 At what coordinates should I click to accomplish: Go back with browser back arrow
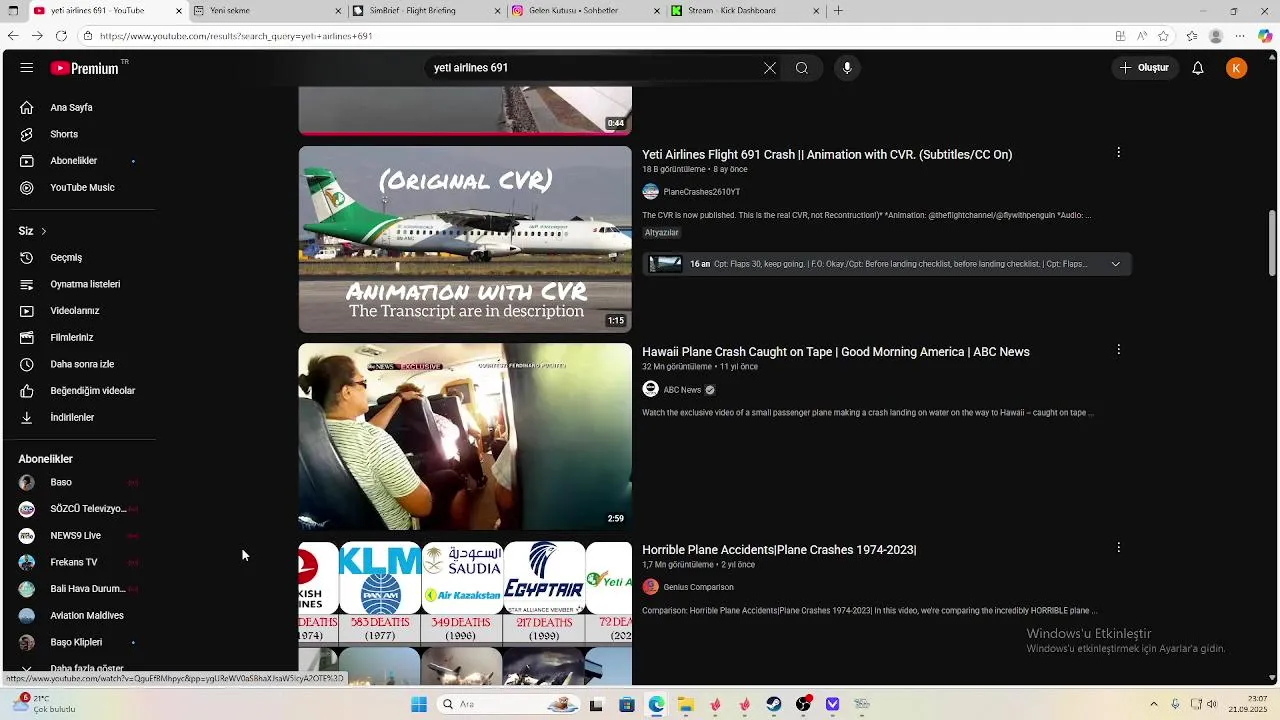pos(12,36)
